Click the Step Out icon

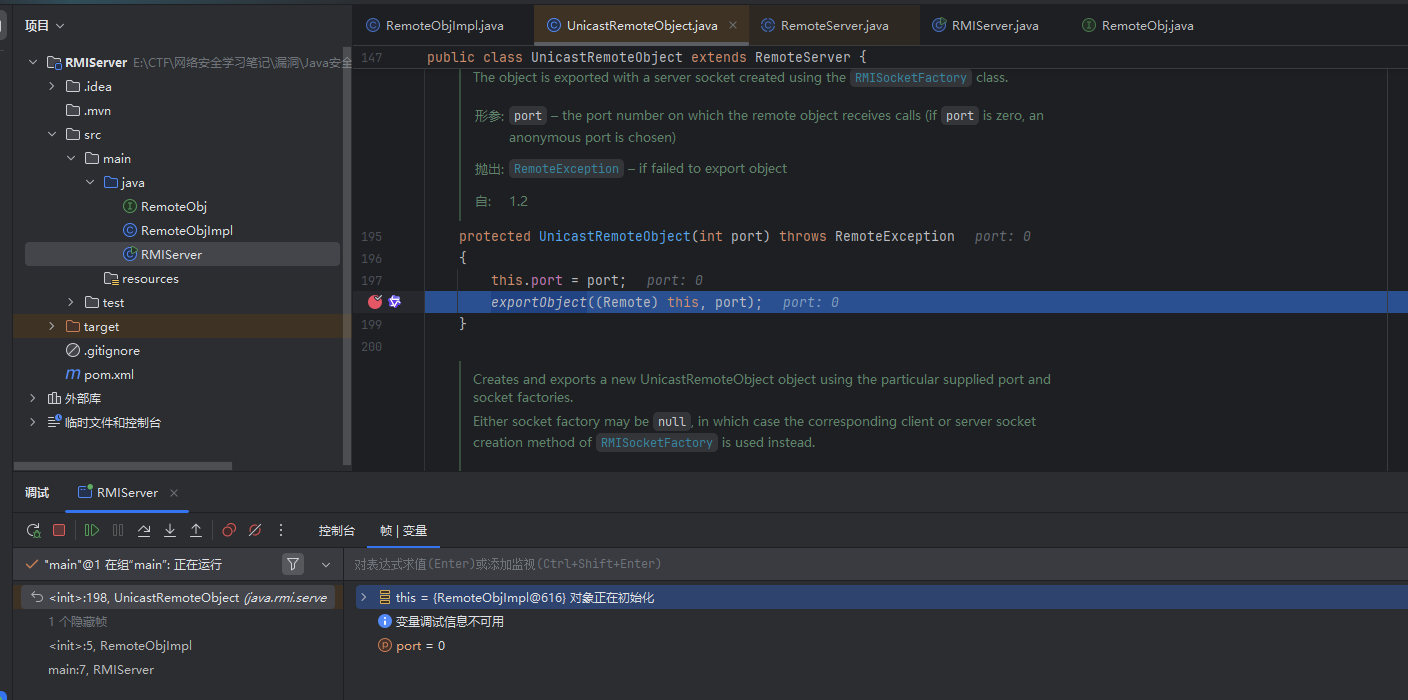(196, 530)
